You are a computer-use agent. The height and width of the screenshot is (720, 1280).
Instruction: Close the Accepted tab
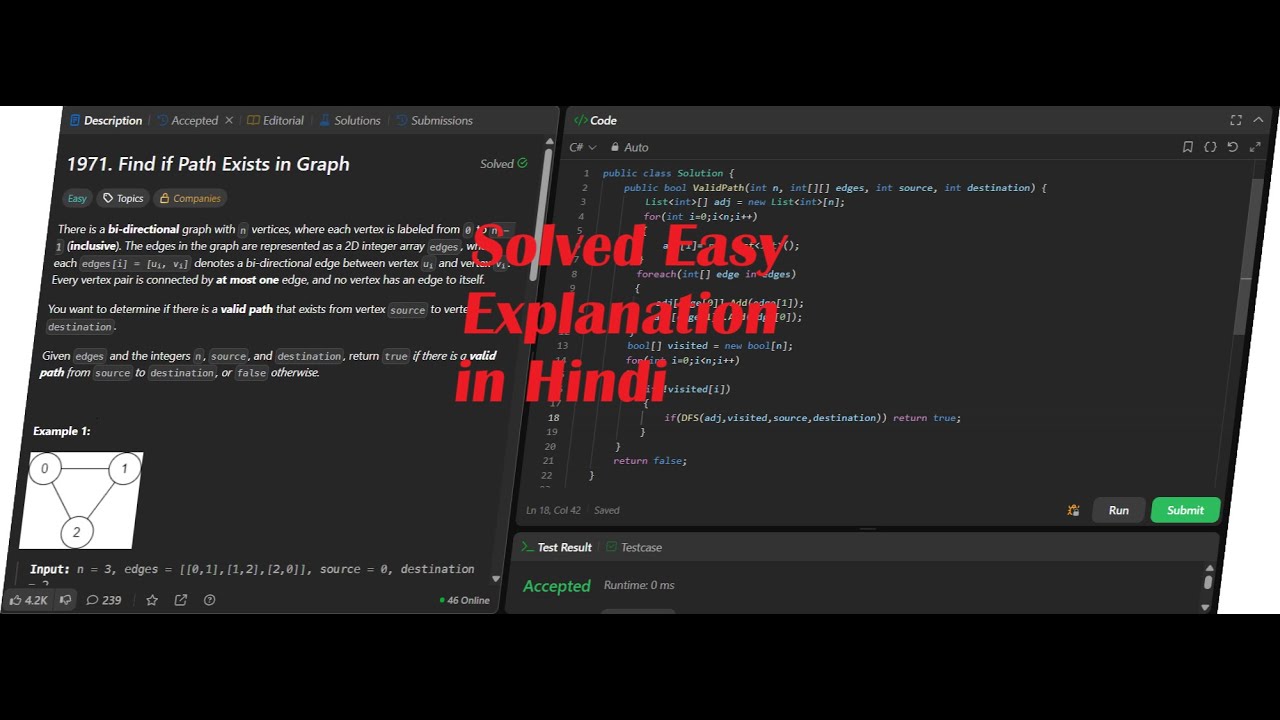pos(228,120)
